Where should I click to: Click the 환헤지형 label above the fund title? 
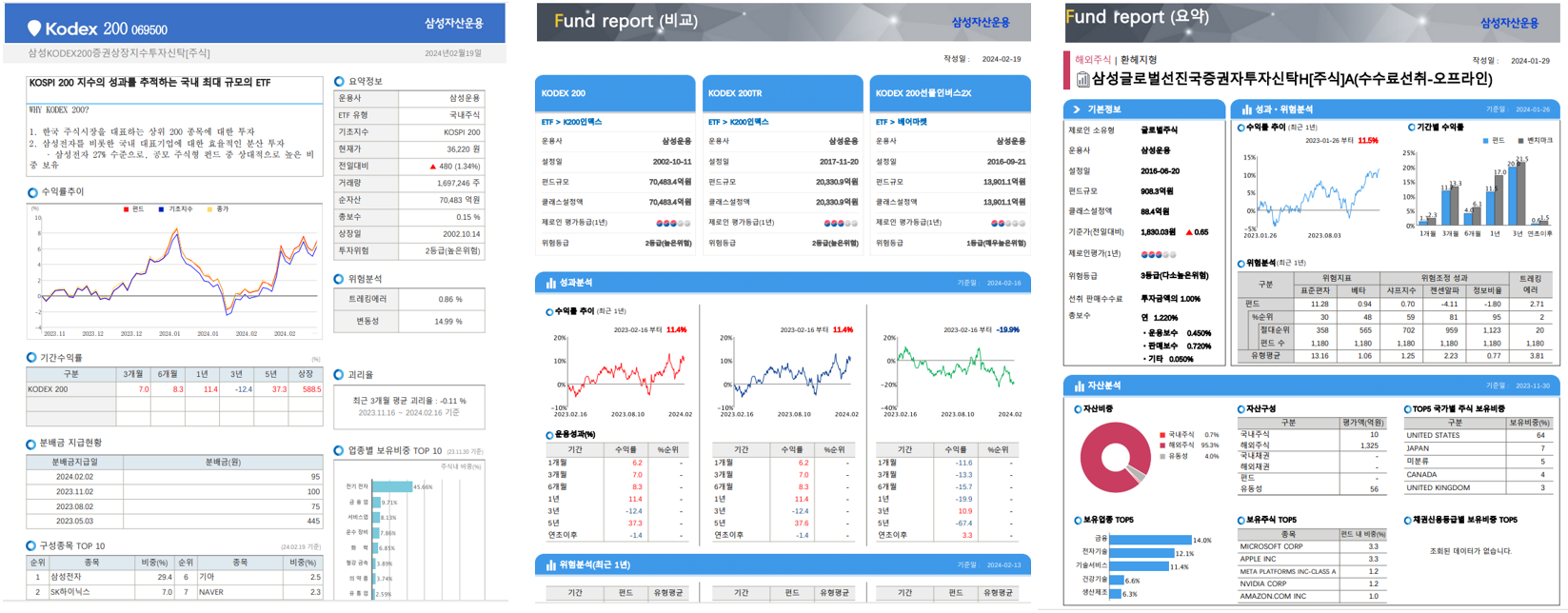tap(1139, 60)
